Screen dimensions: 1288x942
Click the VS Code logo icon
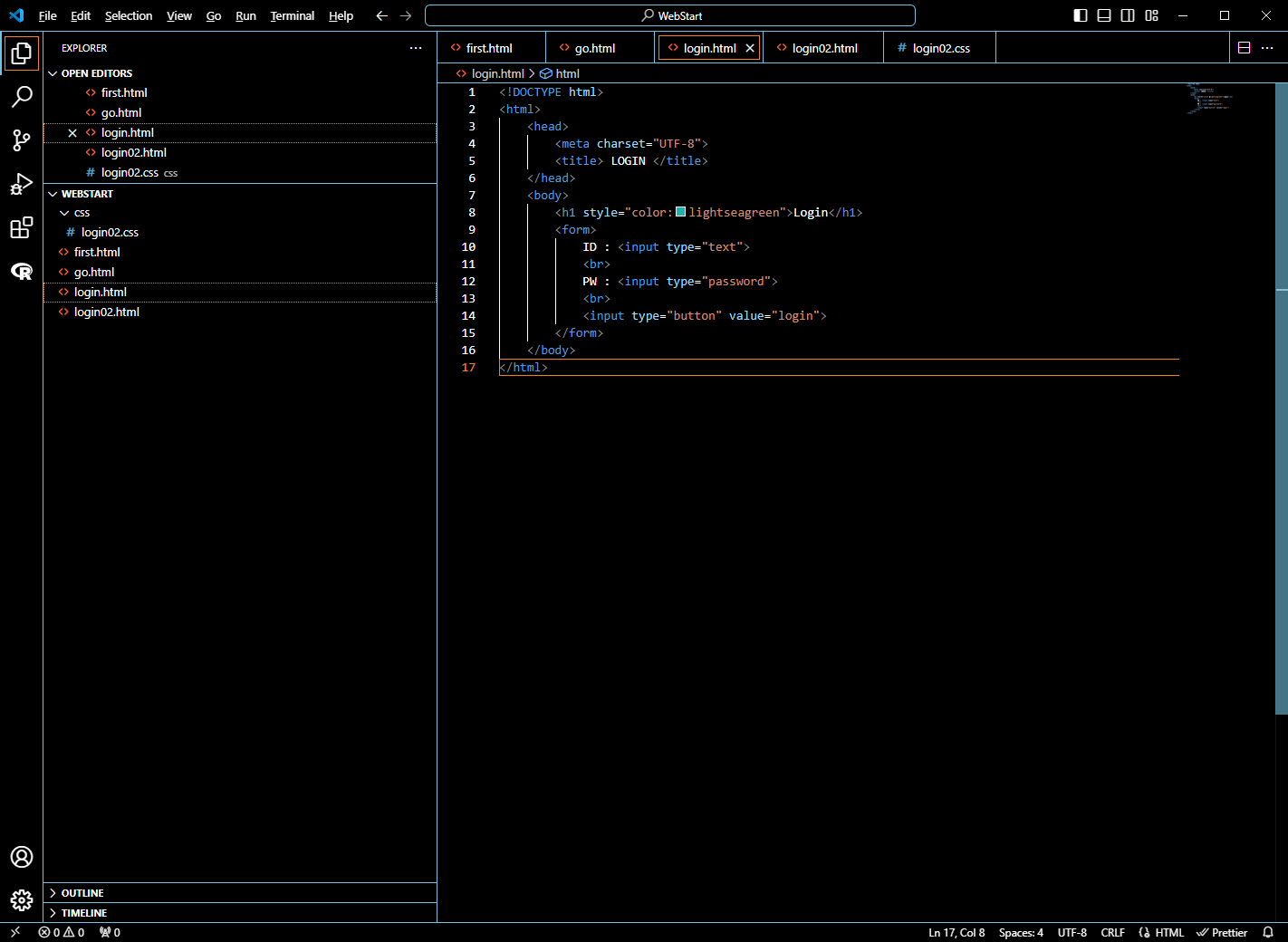click(16, 15)
